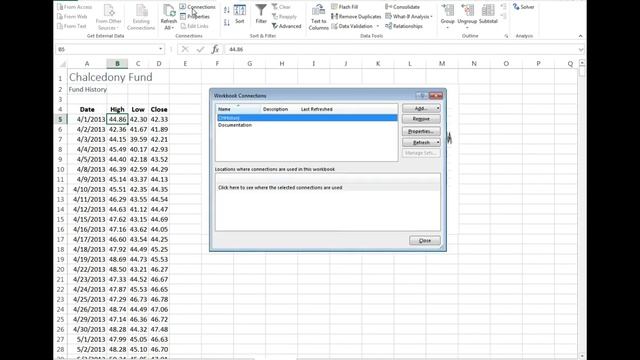Click From Text data source
640x360 pixels.
tap(72, 26)
